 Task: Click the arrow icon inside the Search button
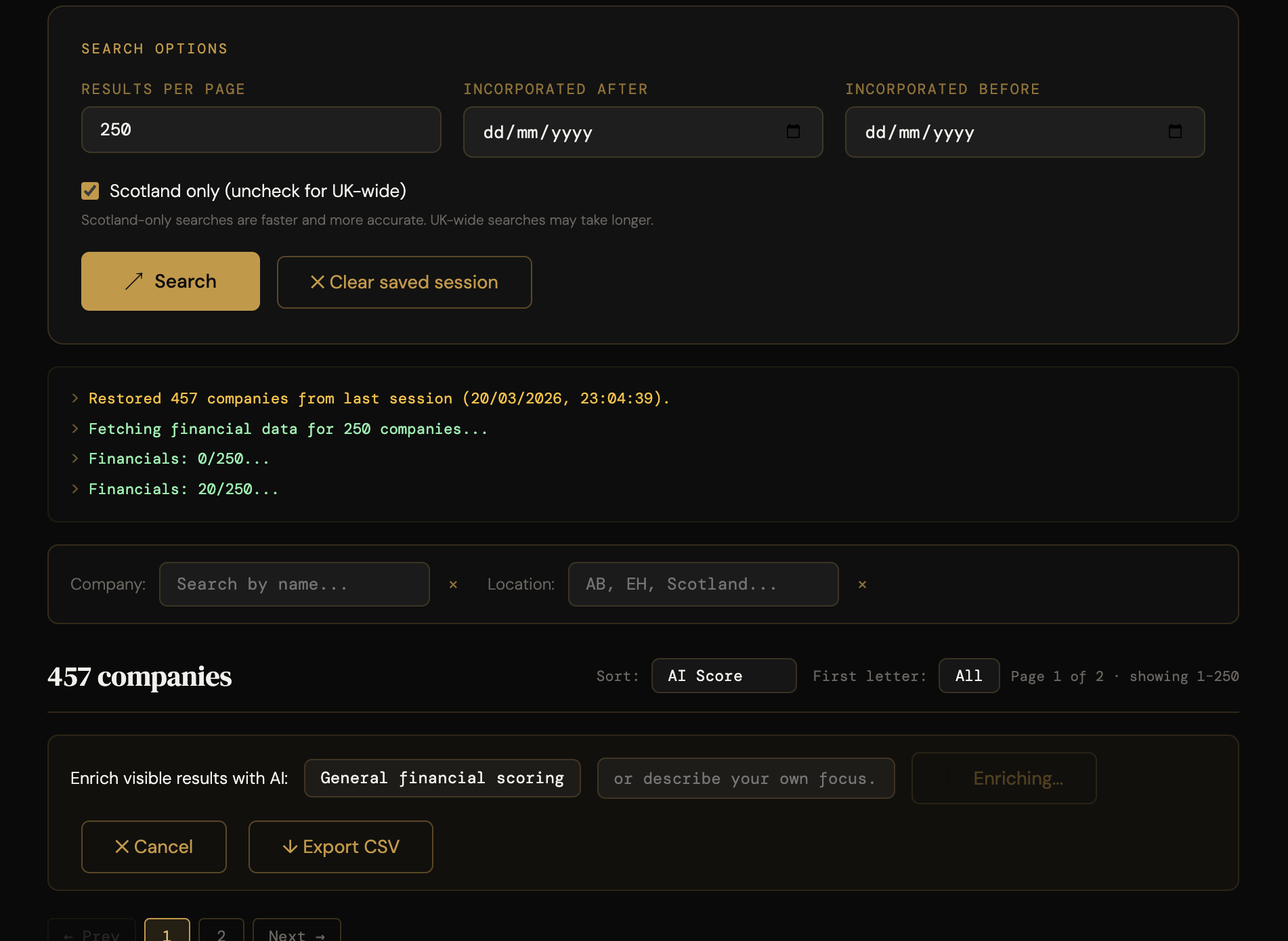[133, 281]
